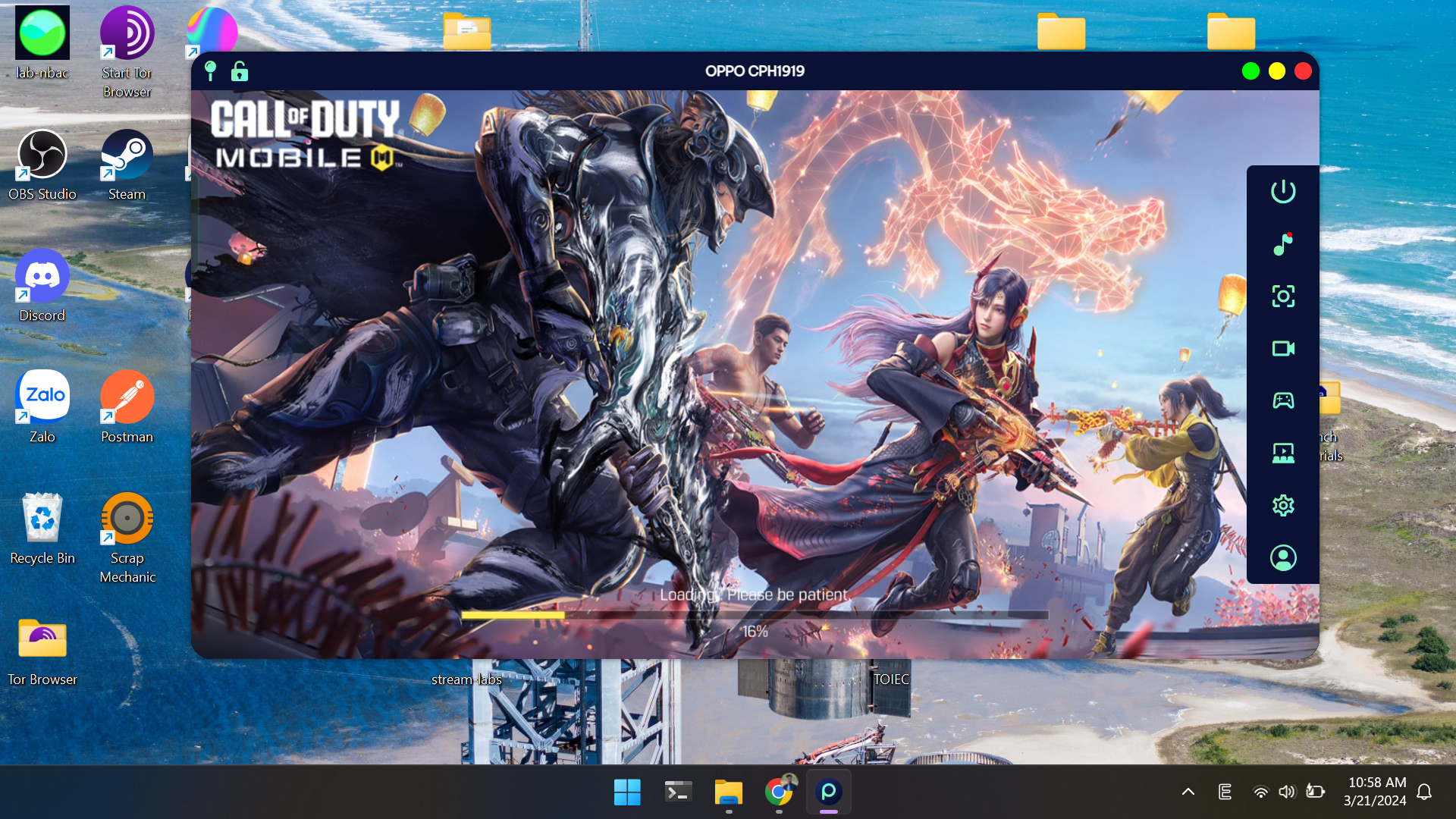Click the loading progress bar

tap(755, 615)
